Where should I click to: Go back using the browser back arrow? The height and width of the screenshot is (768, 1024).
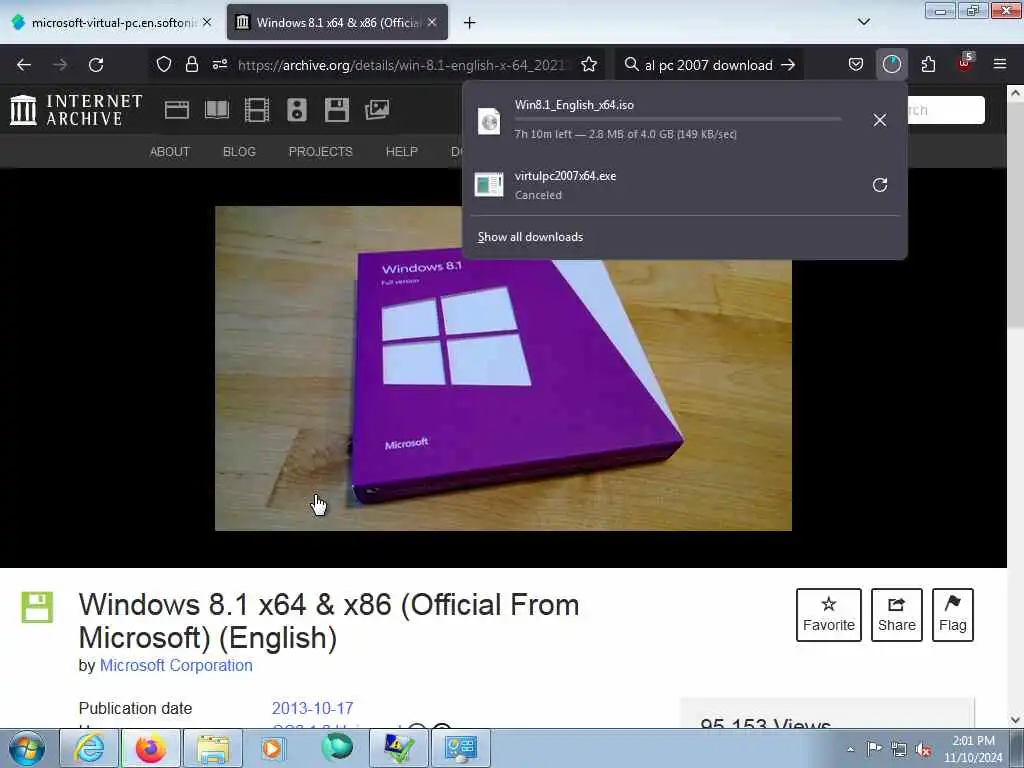click(x=24, y=65)
